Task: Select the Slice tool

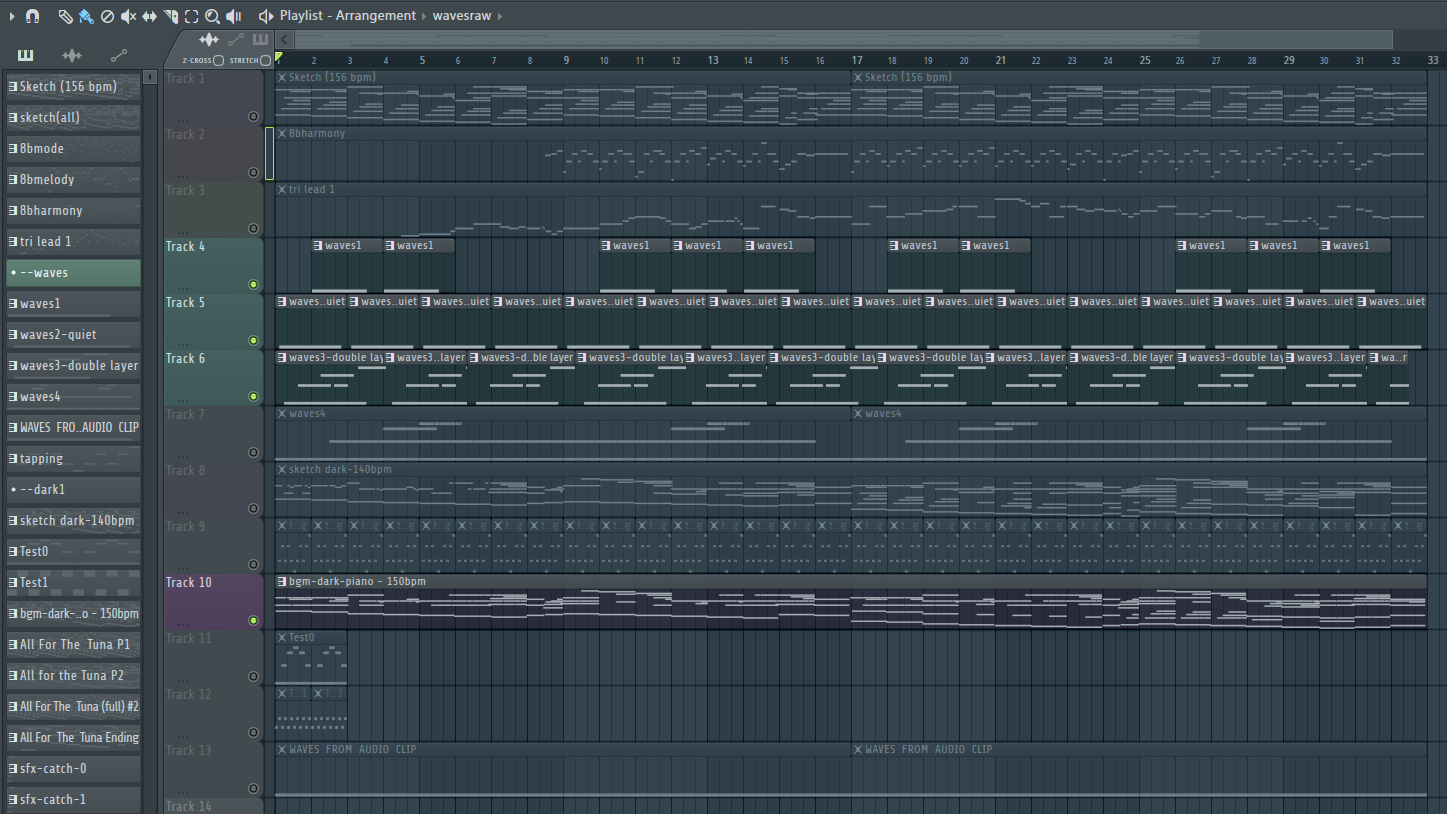Action: point(171,16)
